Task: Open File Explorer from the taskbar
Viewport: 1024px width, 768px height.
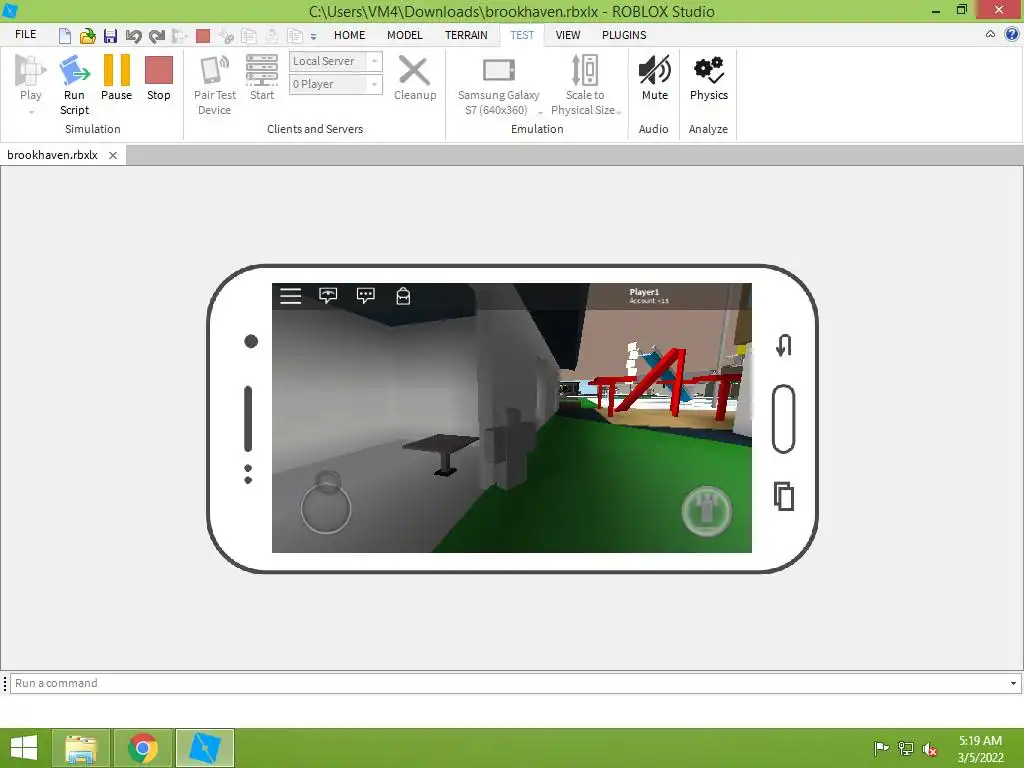Action: point(81,748)
